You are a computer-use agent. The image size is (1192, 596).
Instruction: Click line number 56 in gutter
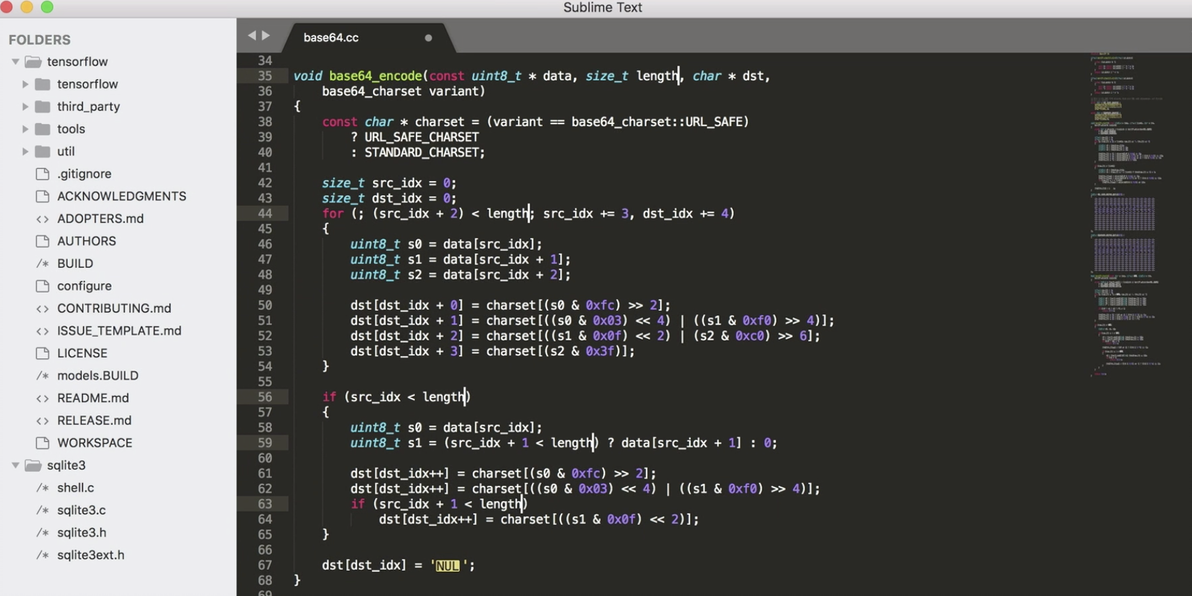pyautogui.click(x=265, y=397)
